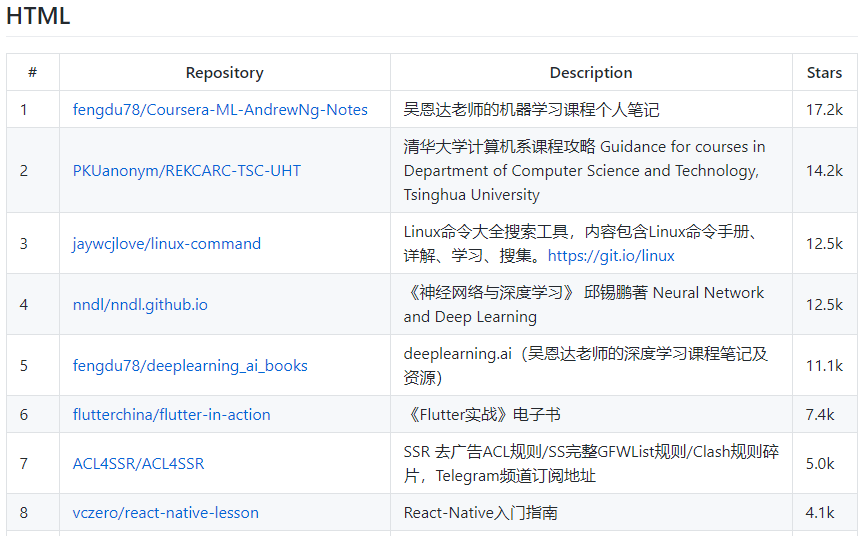
Task: Open vczero/react-native-lesson repository link
Action: [x=166, y=513]
